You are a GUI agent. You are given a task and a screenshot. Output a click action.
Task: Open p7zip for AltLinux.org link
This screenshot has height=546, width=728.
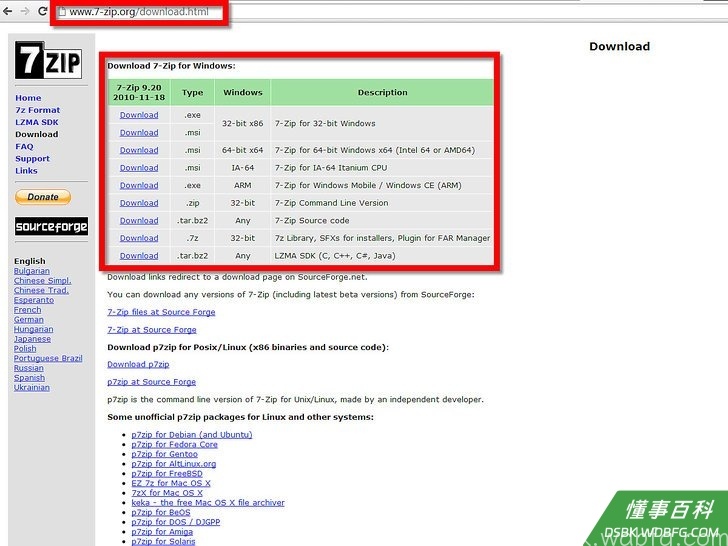tap(174, 464)
